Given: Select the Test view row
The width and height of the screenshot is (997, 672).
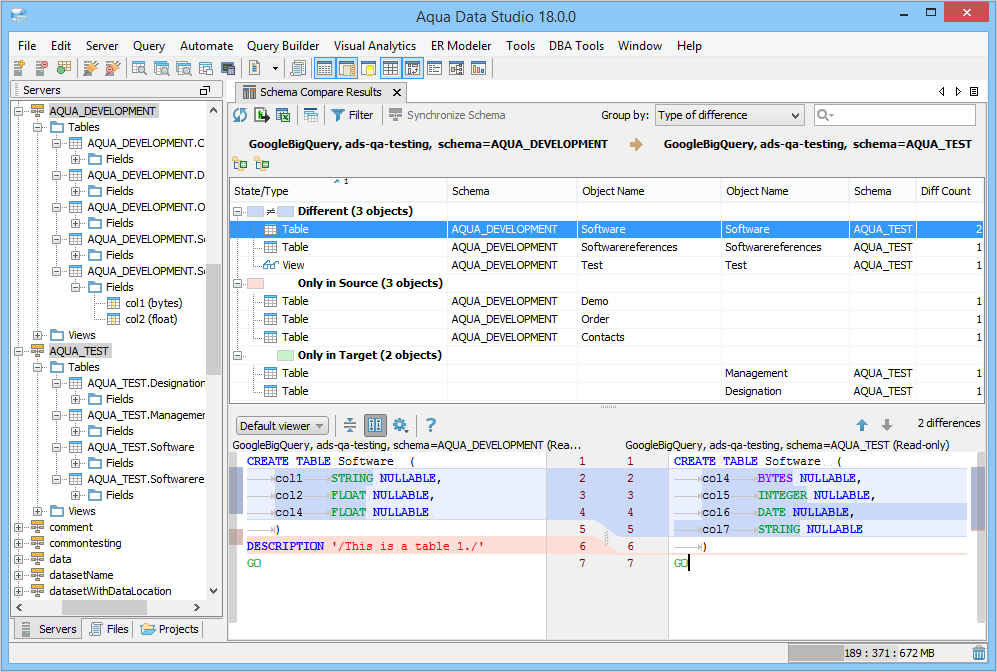Looking at the screenshot, I should coord(606,265).
